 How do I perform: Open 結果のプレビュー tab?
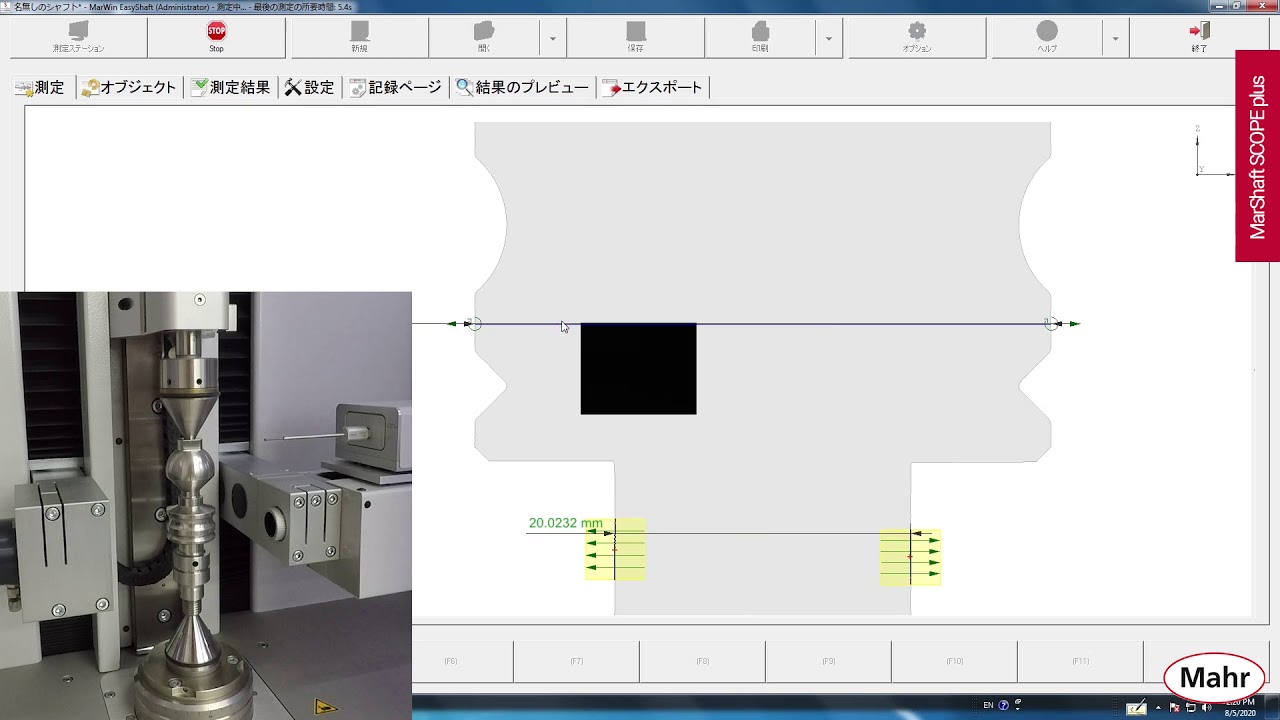coord(522,87)
